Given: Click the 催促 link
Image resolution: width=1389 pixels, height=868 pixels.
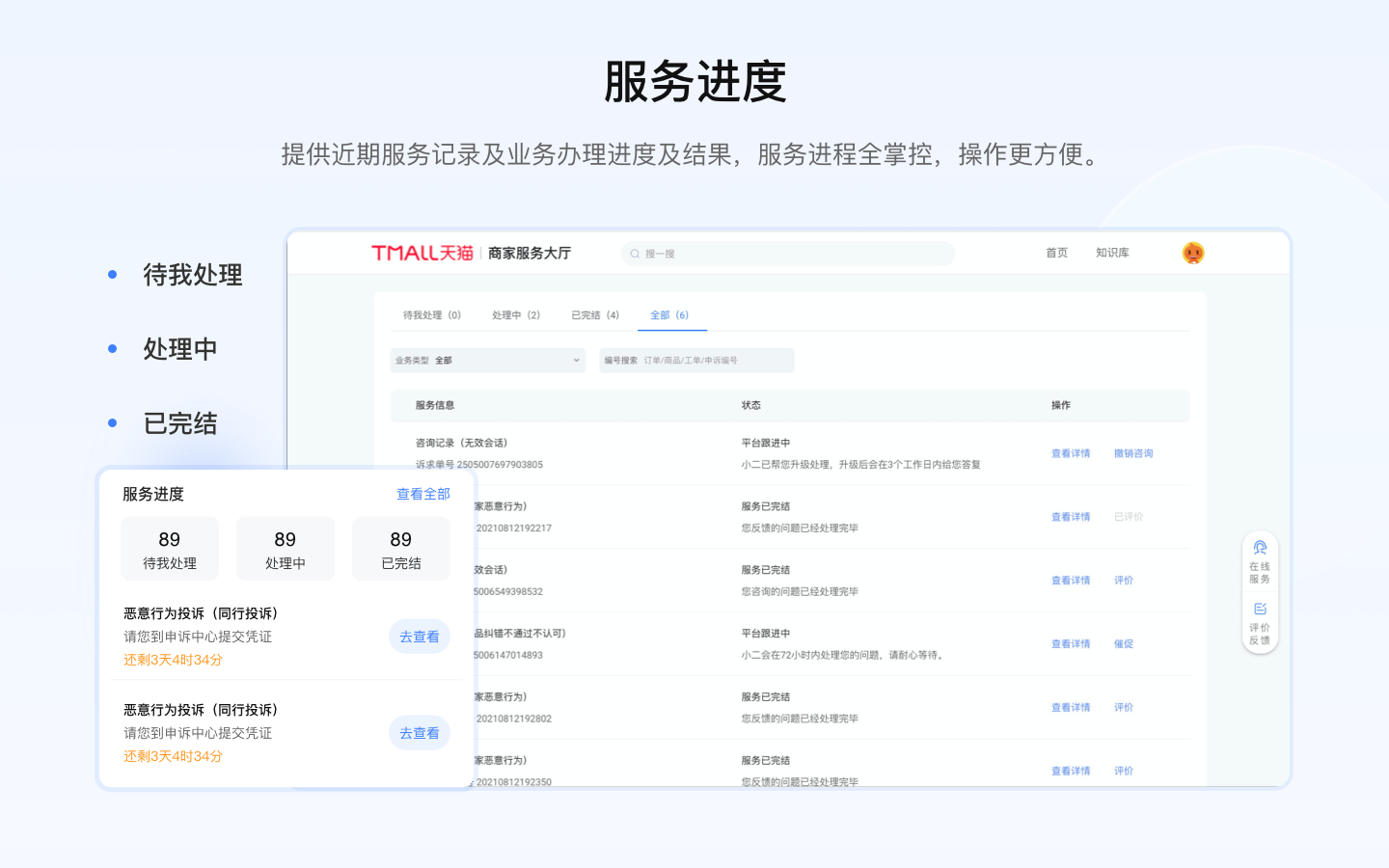Looking at the screenshot, I should [1124, 644].
